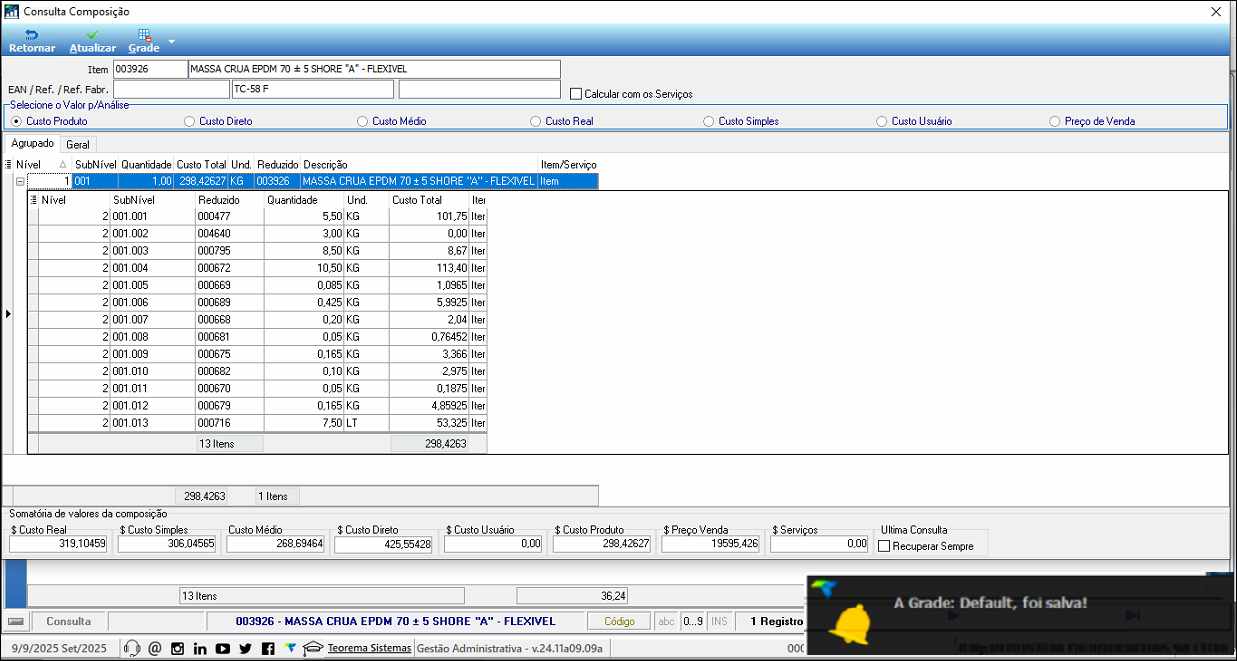Click the graduation cap icon in status bar
Viewport: 1237px width, 661px height.
(x=312, y=648)
